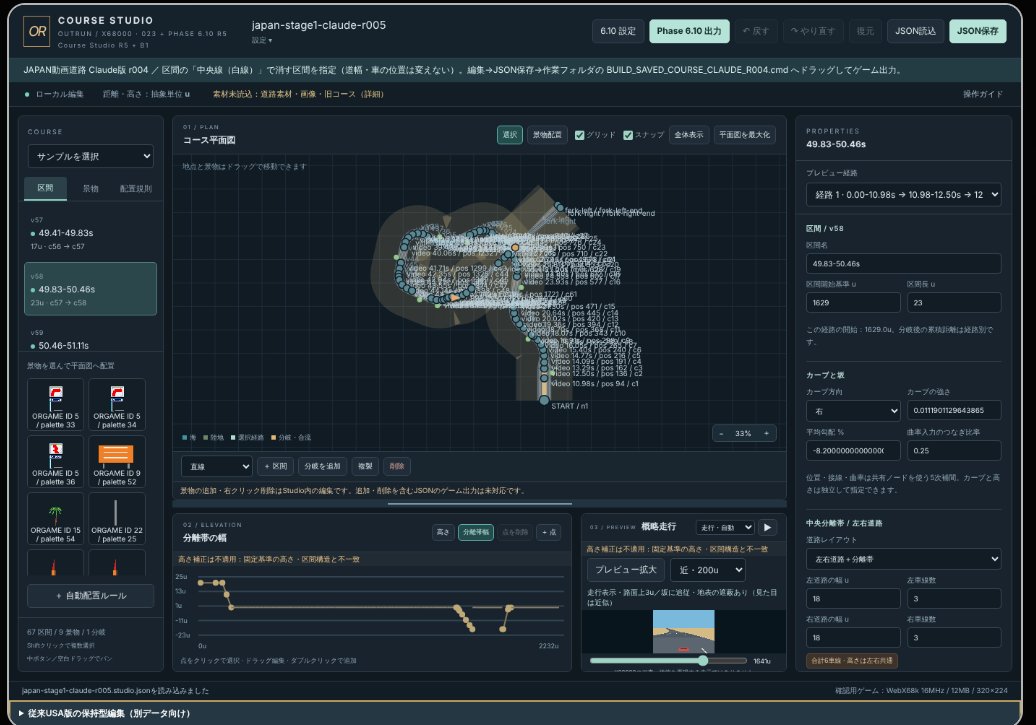Expand the 従来USA版の保持型編集 section

pyautogui.click(x=106, y=713)
